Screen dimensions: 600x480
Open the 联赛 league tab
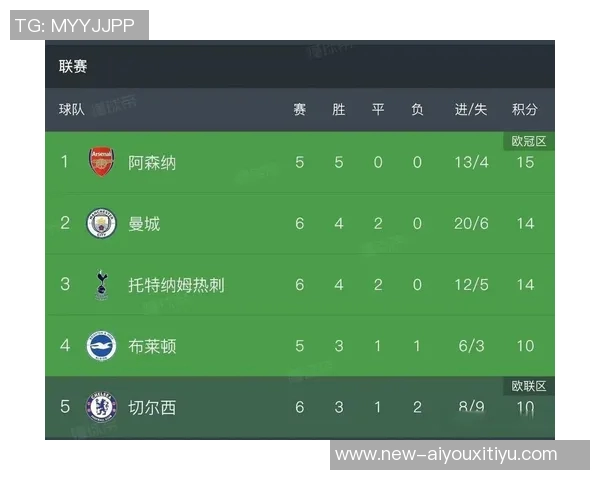click(73, 66)
